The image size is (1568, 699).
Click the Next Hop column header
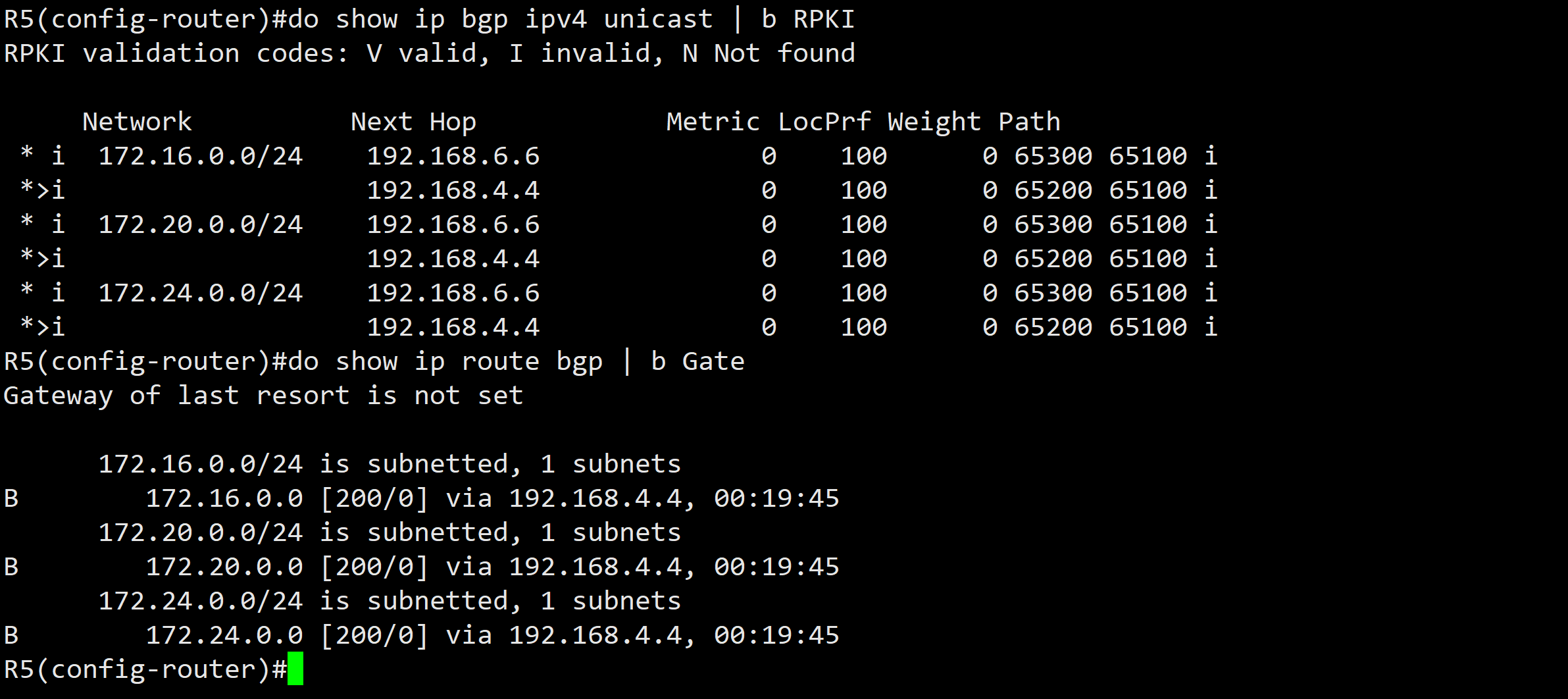[414, 122]
